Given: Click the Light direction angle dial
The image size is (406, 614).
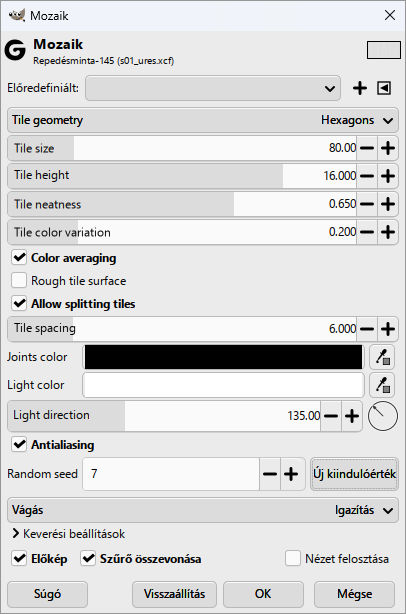Looking at the screenshot, I should coord(383,416).
